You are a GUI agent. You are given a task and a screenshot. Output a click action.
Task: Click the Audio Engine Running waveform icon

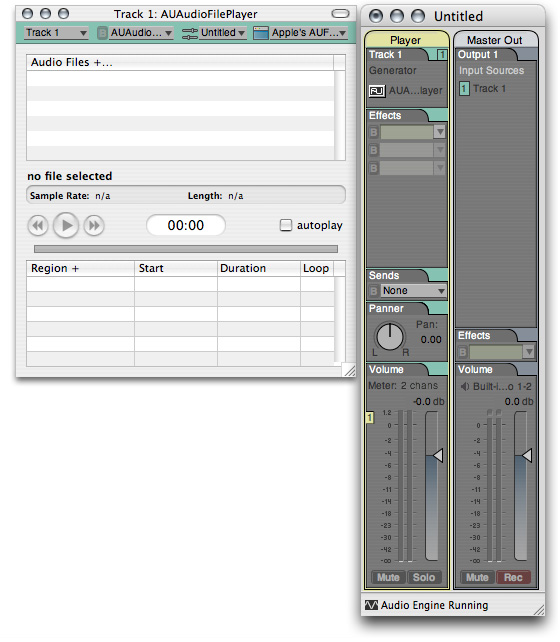point(371,605)
